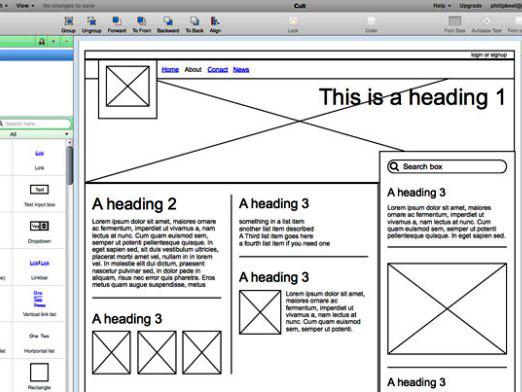Screen dimensions: 522x392
Task: Click the Upgrade menu item
Action: click(x=470, y=6)
